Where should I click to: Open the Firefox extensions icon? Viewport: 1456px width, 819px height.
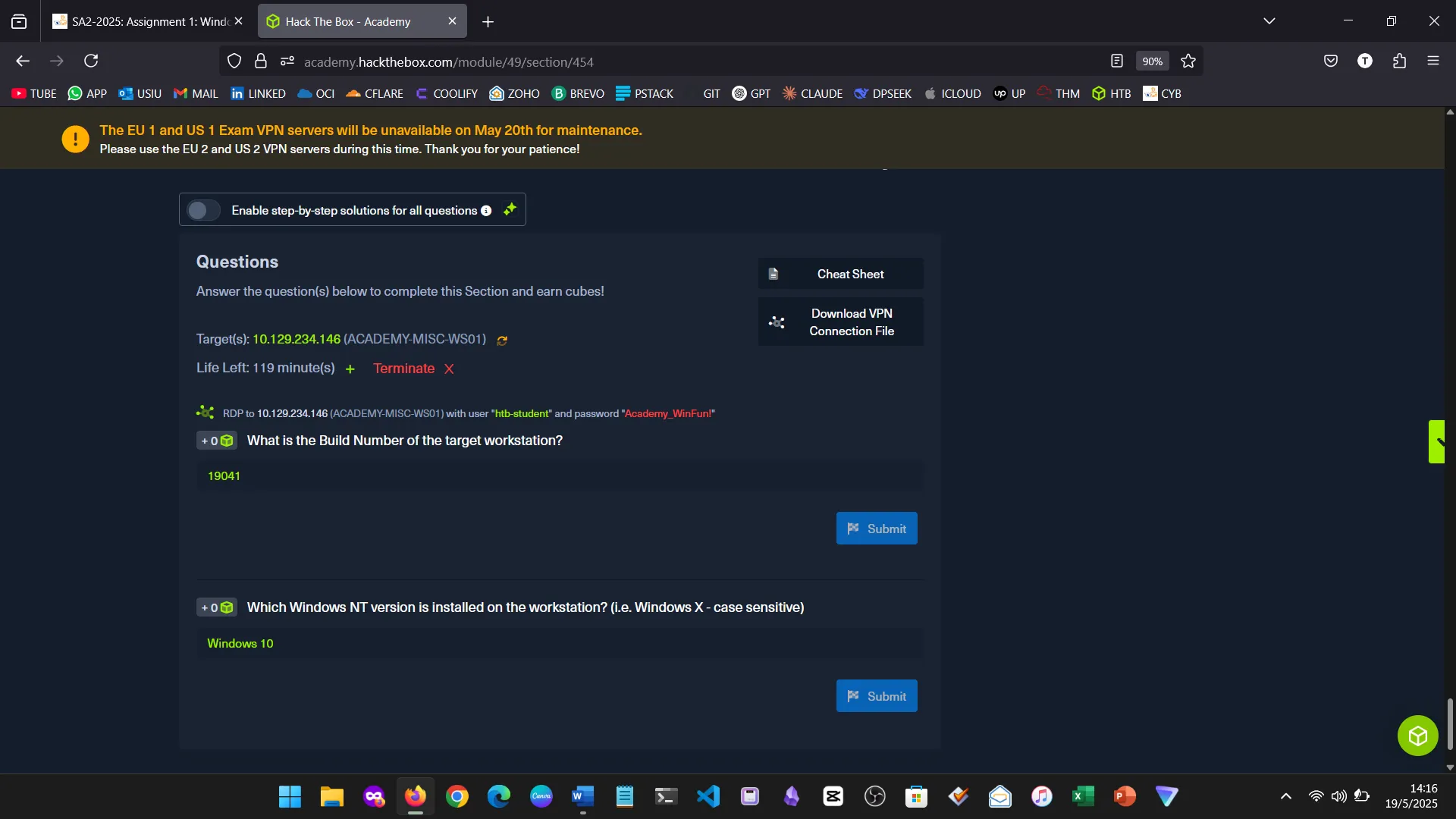coord(1399,61)
